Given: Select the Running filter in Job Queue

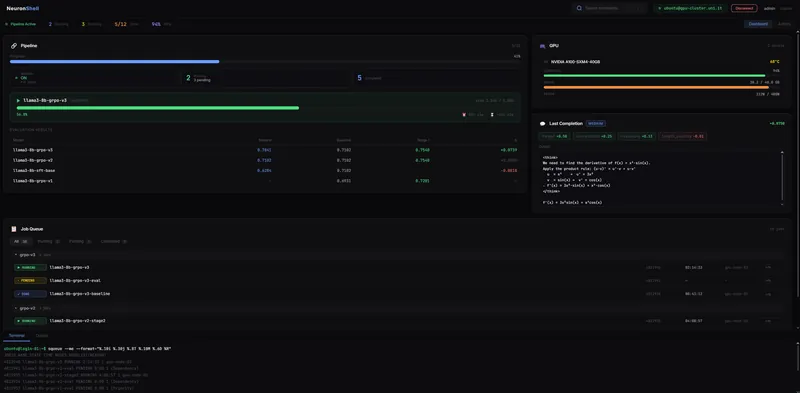Looking at the screenshot, I should pos(48,241).
